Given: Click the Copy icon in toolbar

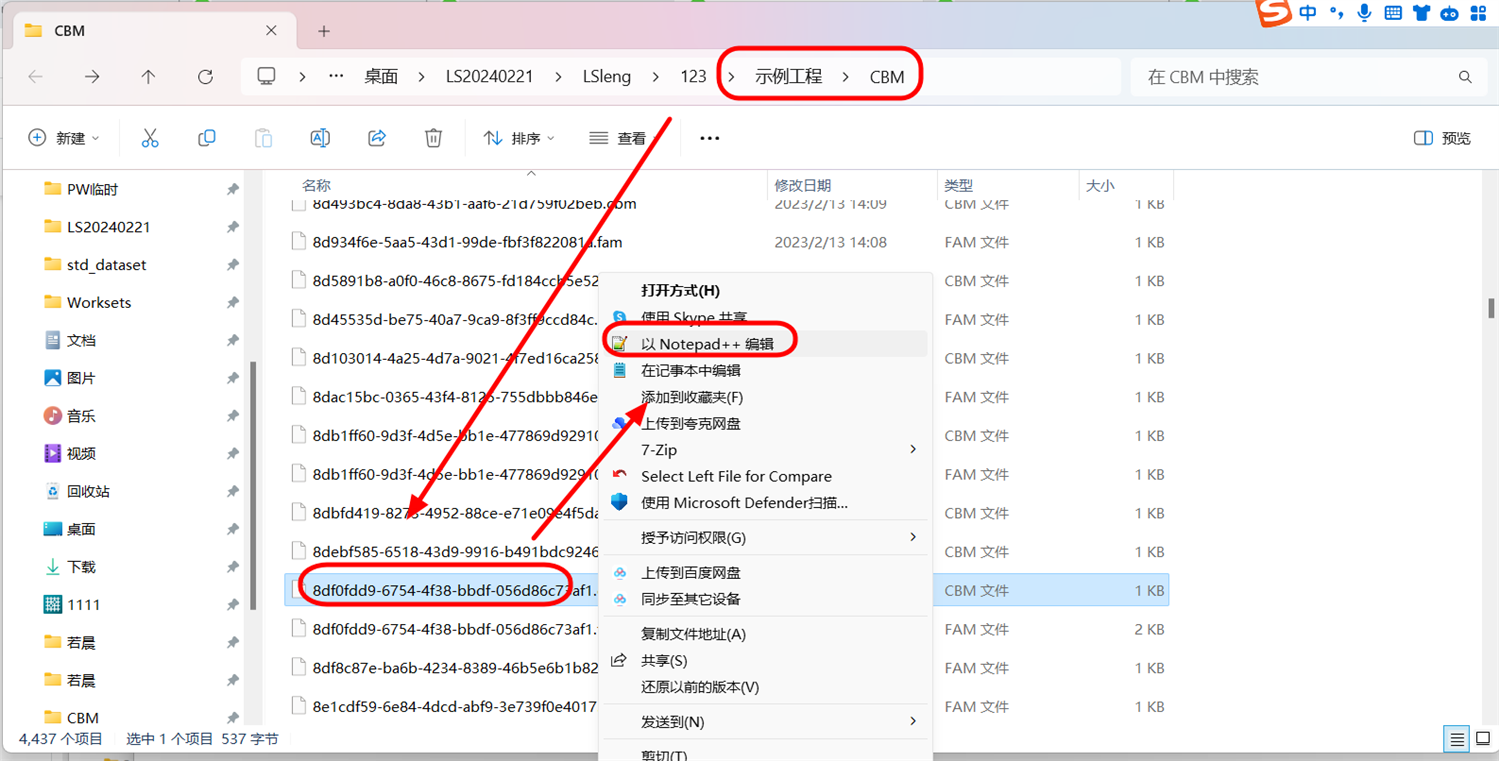Looking at the screenshot, I should (207, 138).
